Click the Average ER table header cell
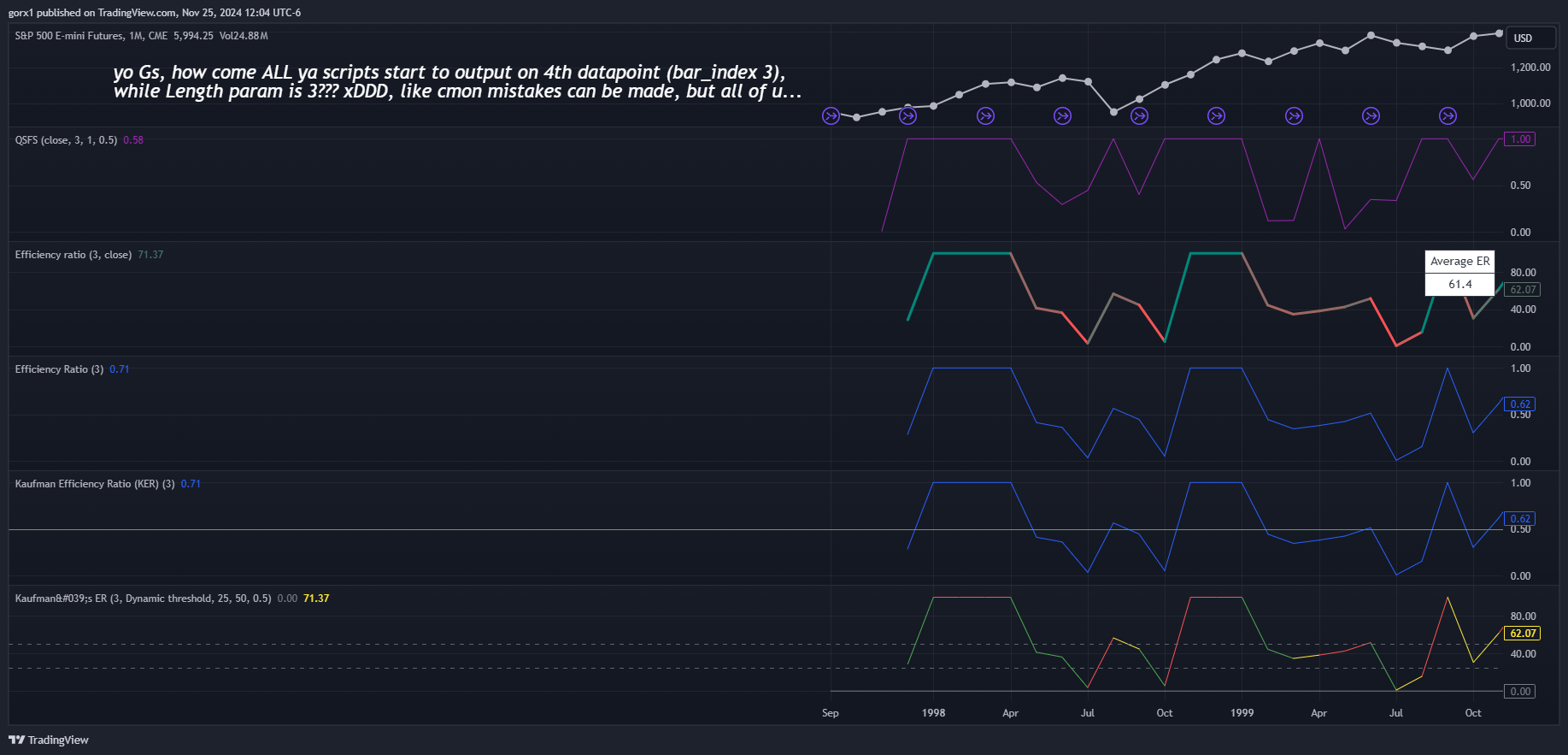Screen dimensions: 1568x755 (1460, 262)
